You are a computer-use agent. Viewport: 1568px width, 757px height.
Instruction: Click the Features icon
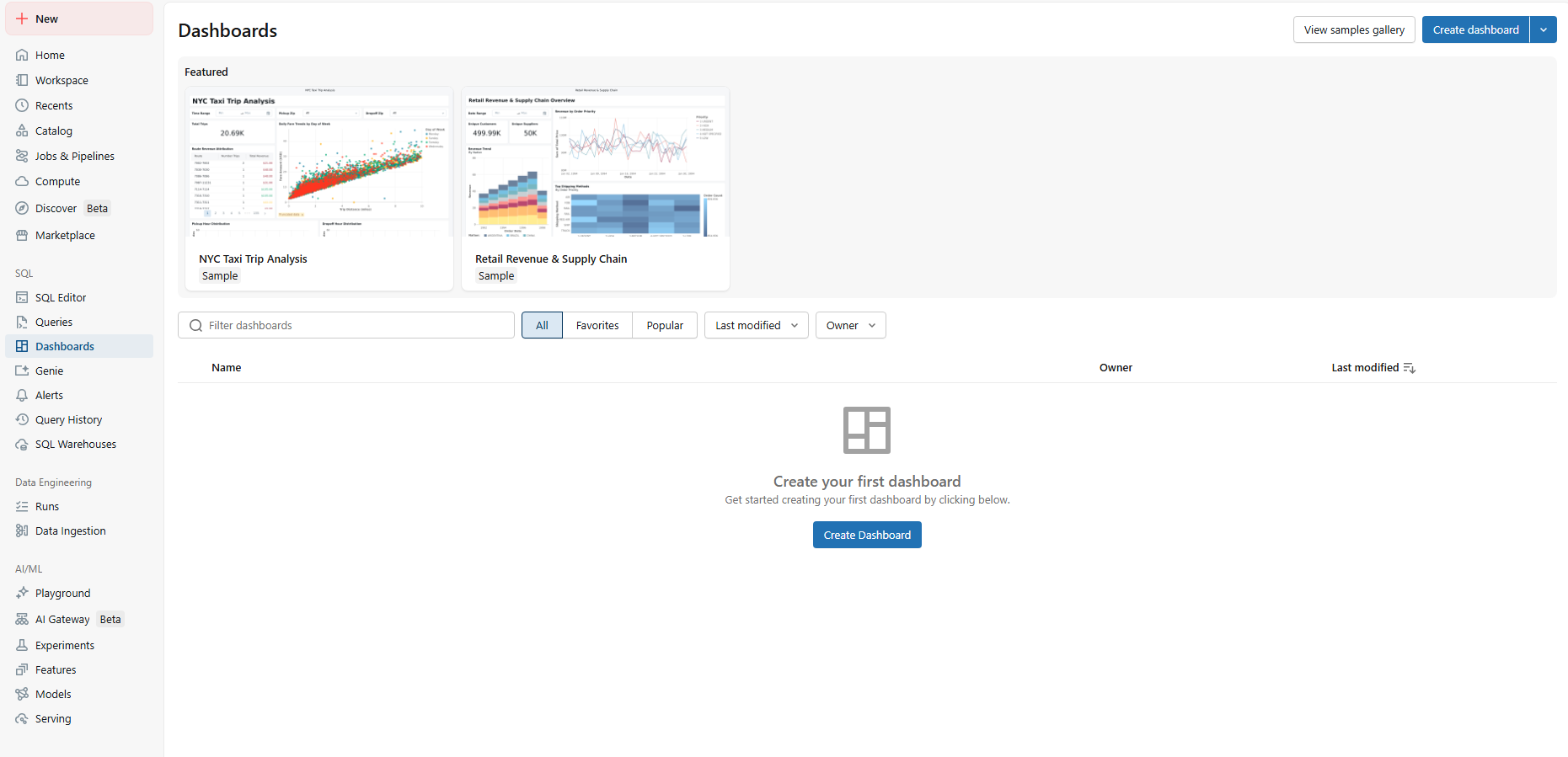(x=22, y=669)
